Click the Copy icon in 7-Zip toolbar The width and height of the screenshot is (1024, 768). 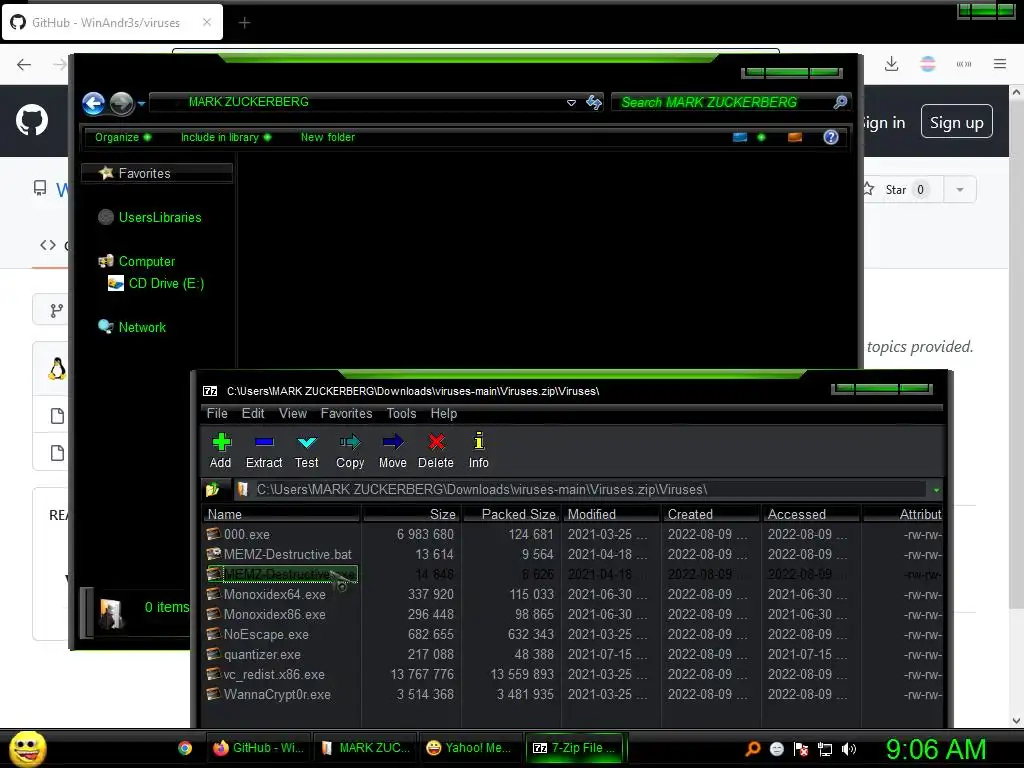350,442
